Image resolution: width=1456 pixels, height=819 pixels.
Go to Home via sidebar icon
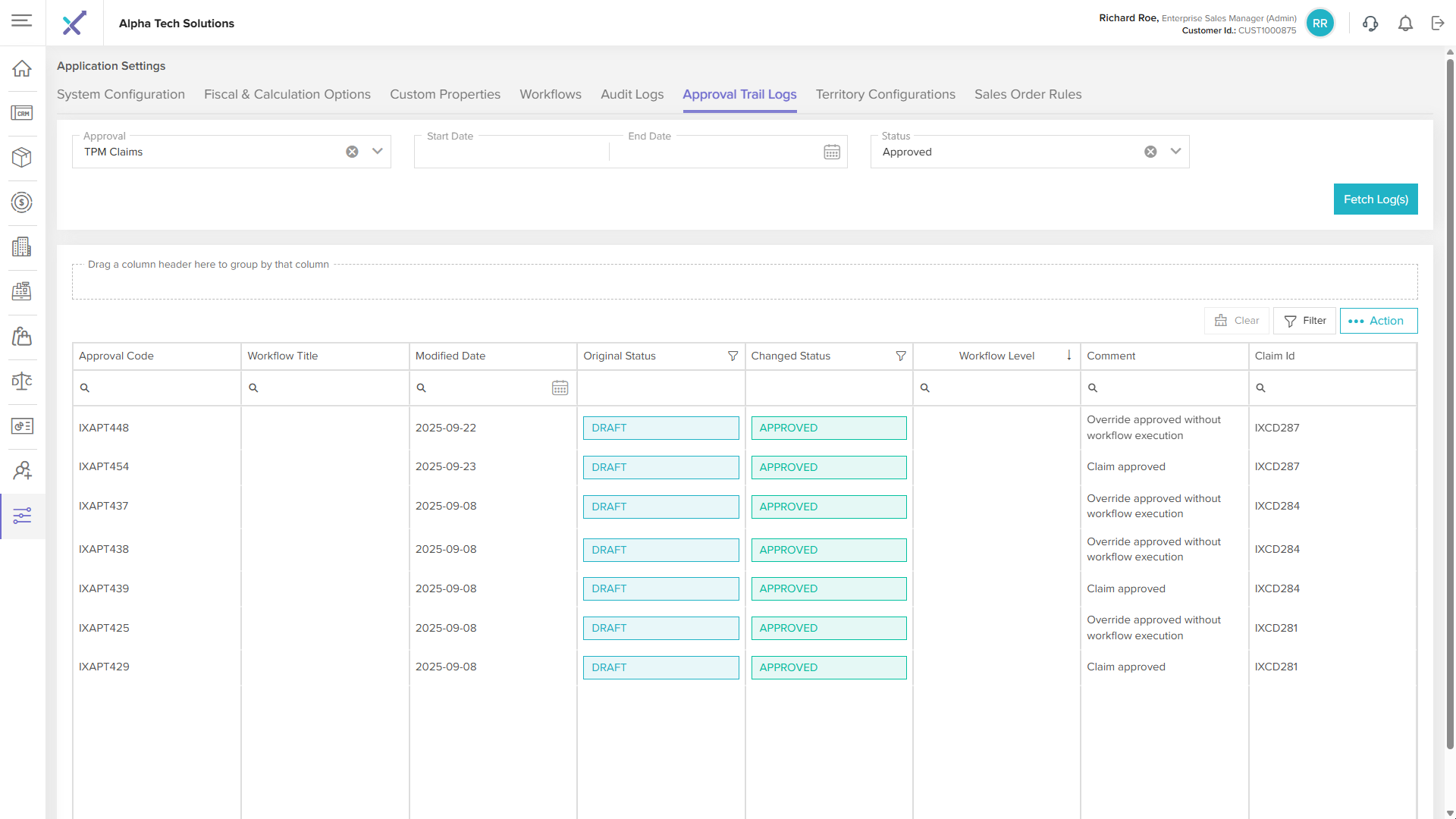22,69
